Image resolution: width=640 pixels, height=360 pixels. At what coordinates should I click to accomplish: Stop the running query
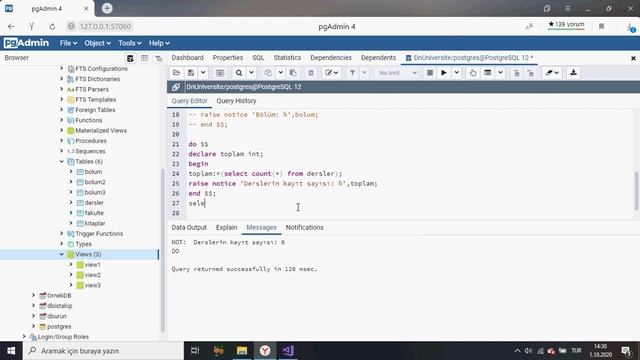pos(429,73)
